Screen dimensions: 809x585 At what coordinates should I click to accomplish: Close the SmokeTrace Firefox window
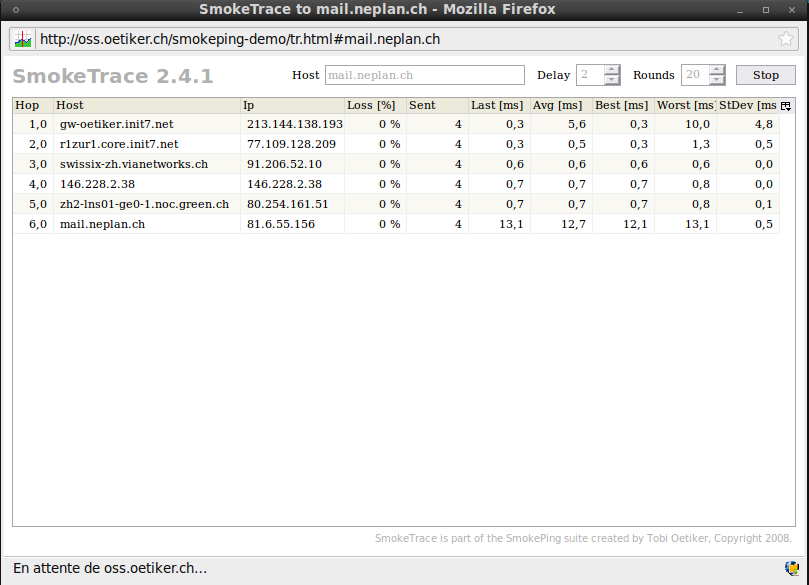click(x=794, y=9)
